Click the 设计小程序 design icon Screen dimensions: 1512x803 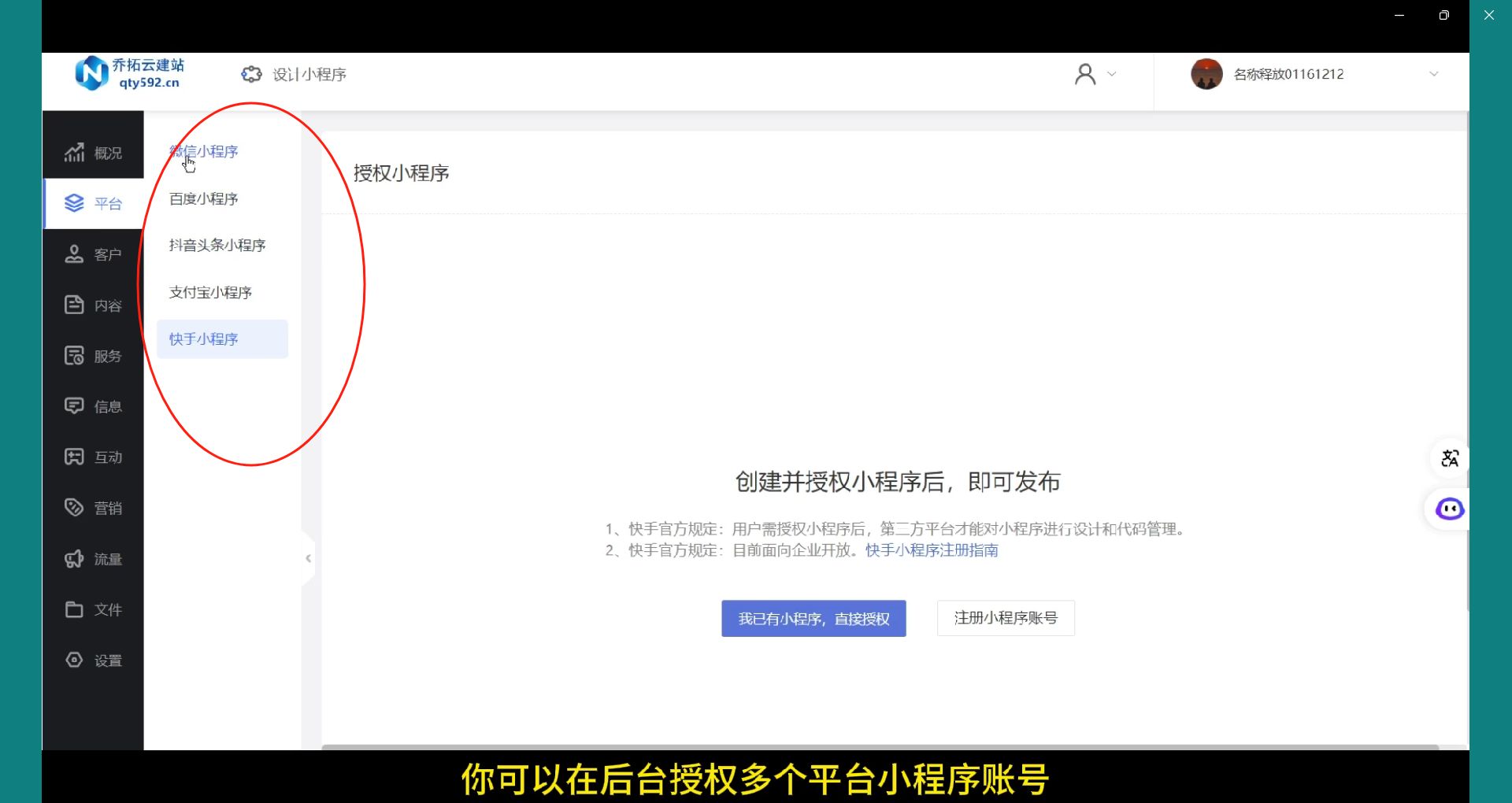tap(251, 74)
